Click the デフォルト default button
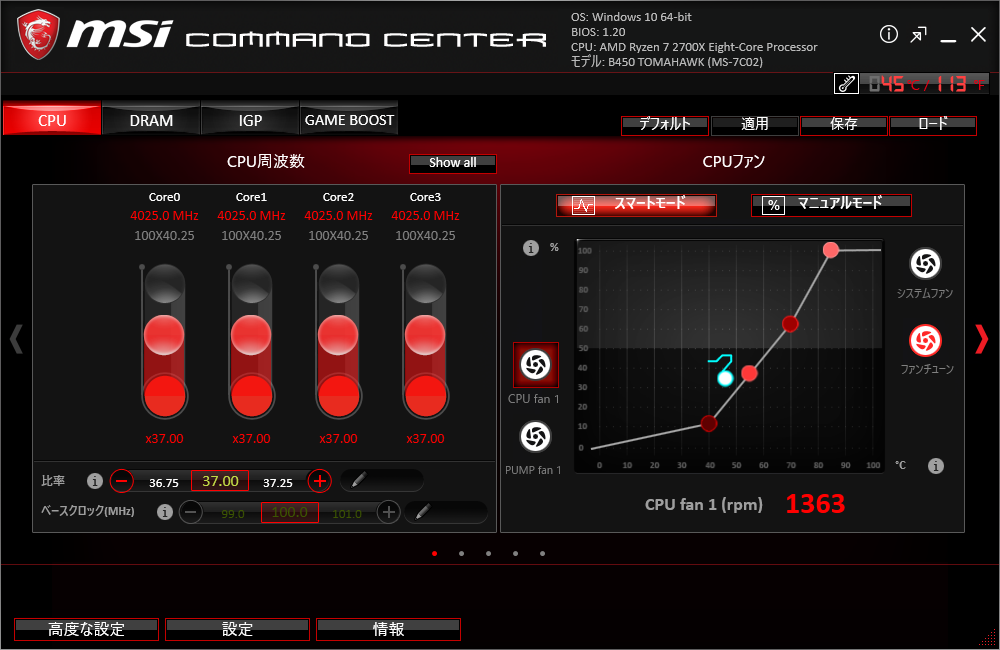Image resolution: width=1000 pixels, height=650 pixels. pyautogui.click(x=665, y=125)
